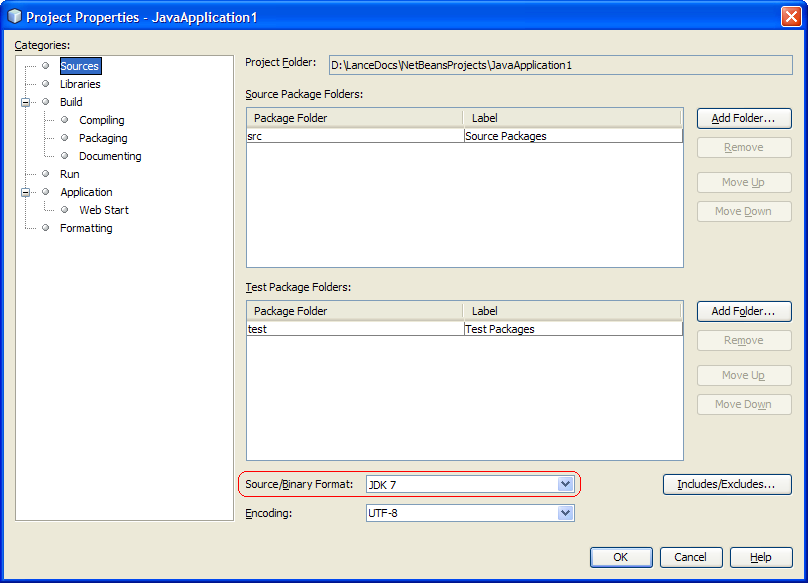Click the Project Folder path field
Screen dimensions: 808x583
[561, 65]
